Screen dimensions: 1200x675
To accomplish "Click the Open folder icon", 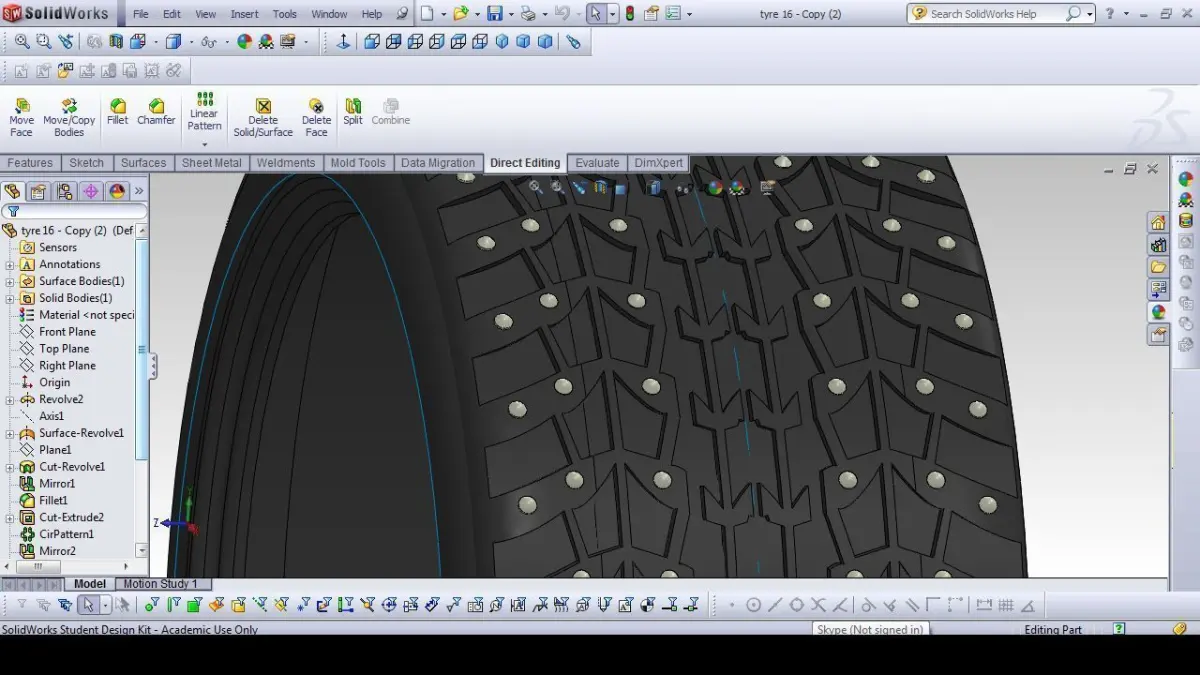I will (x=460, y=14).
